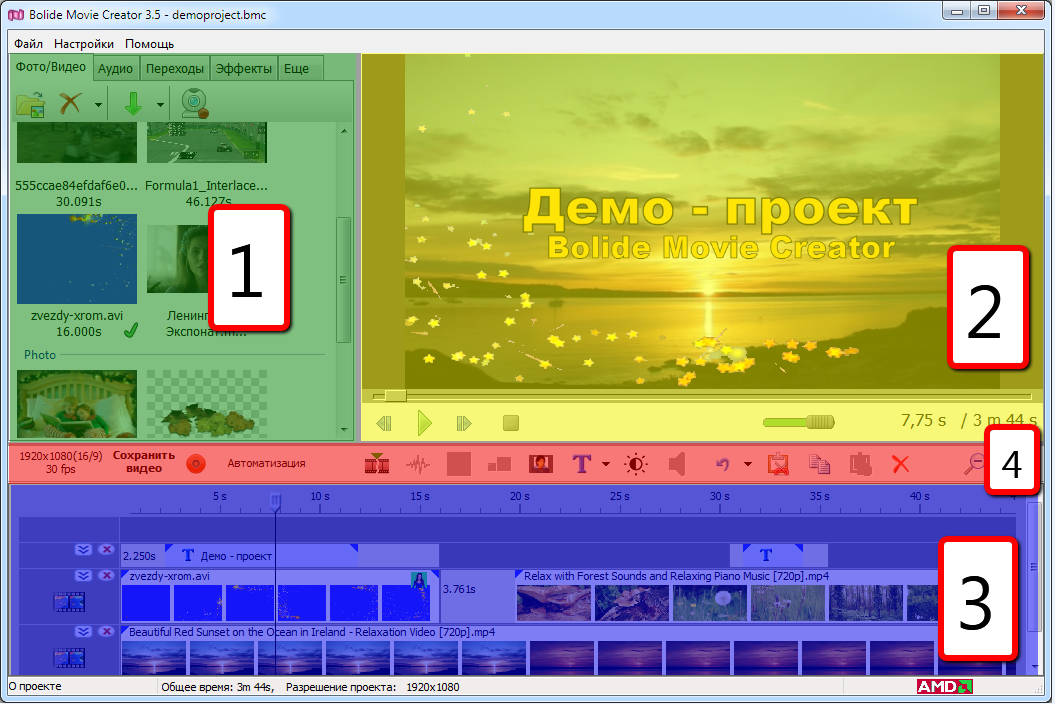The width and height of the screenshot is (1055, 704).
Task: Switch to the Фото/Видео tab
Action: click(x=51, y=67)
